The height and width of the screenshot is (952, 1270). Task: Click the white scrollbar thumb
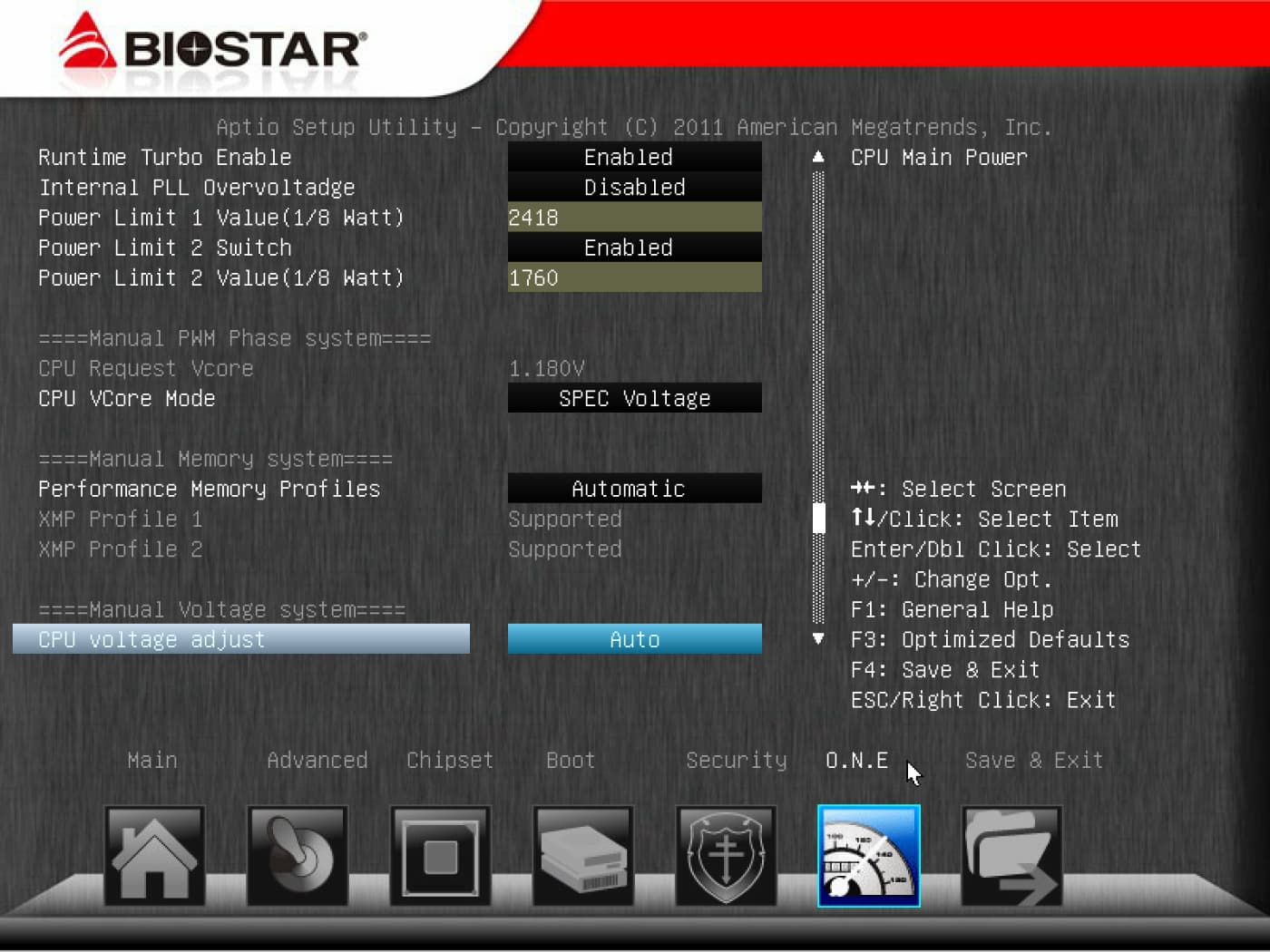(x=818, y=519)
